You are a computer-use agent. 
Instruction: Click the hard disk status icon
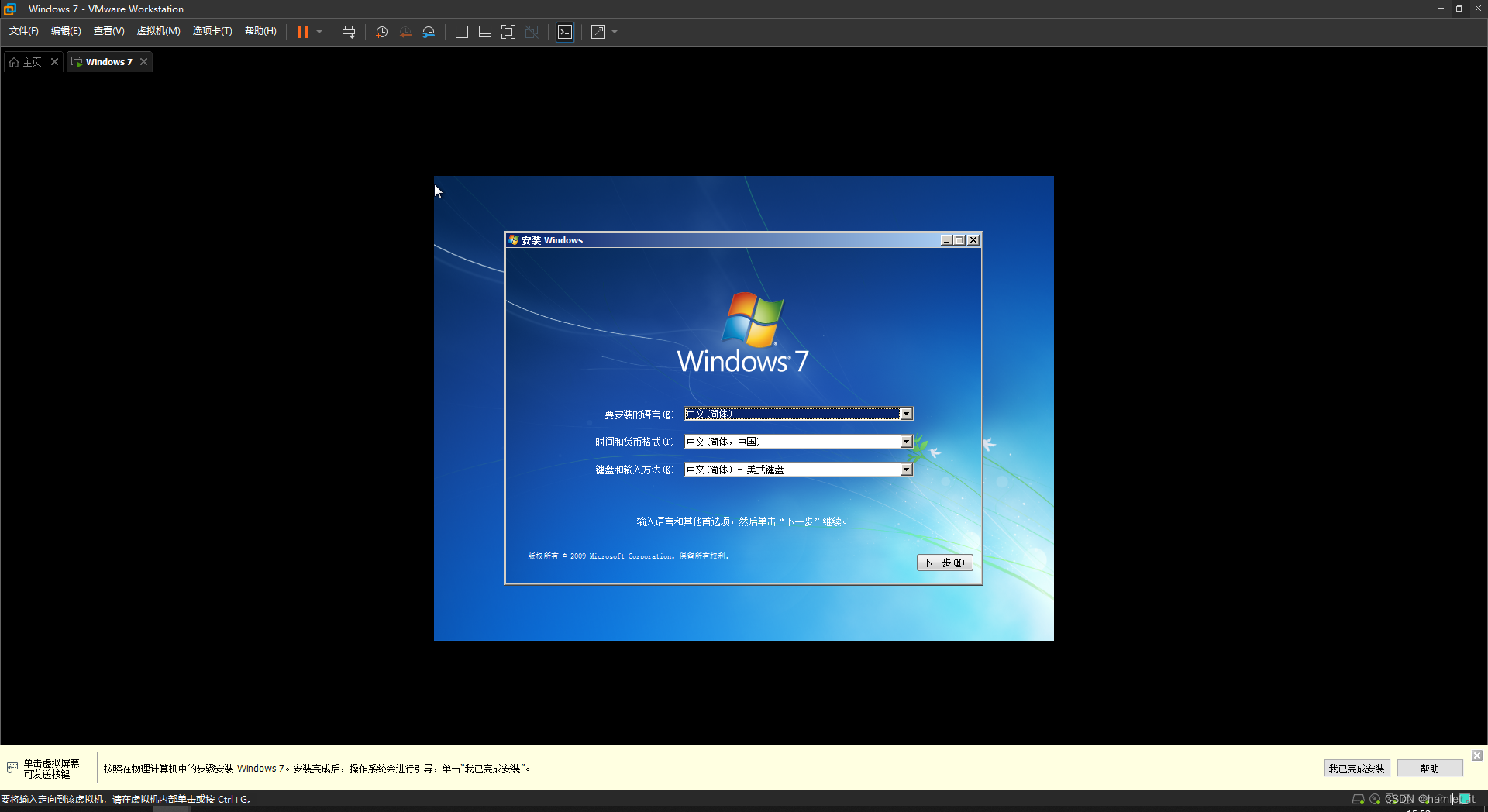pos(1358,799)
